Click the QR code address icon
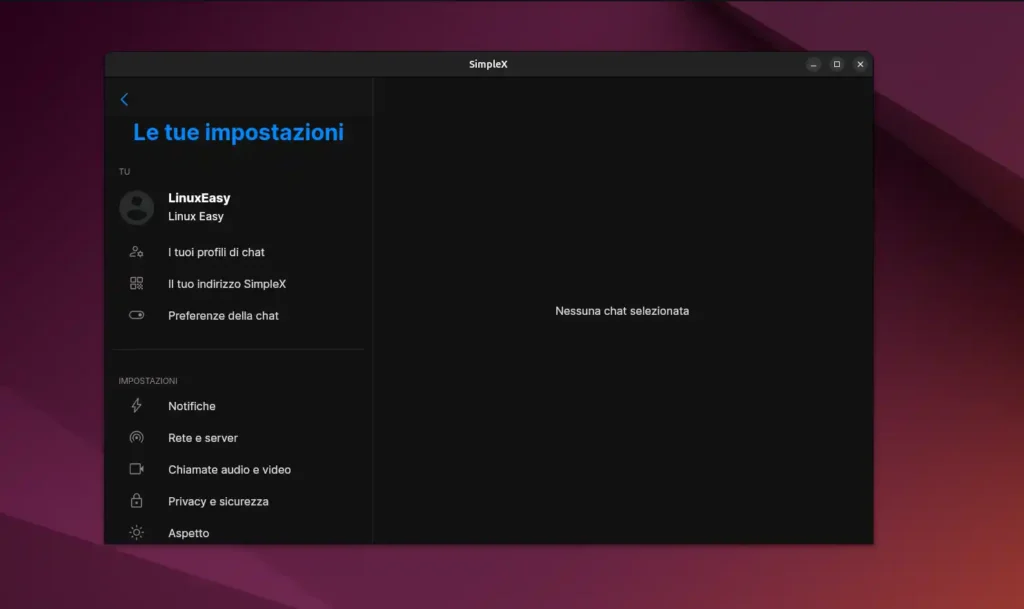The height and width of the screenshot is (609, 1024). coord(136,283)
